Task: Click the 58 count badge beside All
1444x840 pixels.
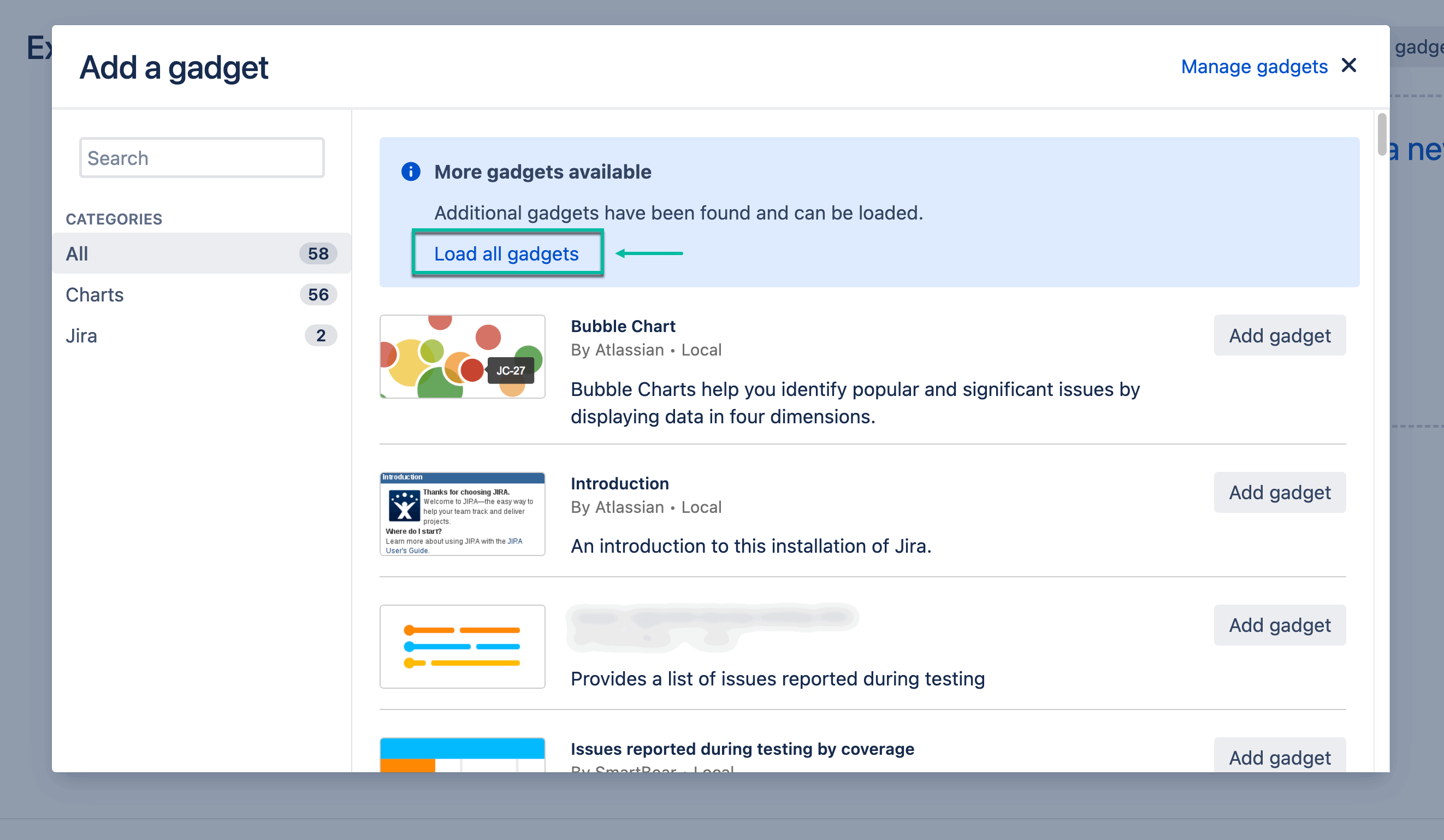Action: [318, 253]
